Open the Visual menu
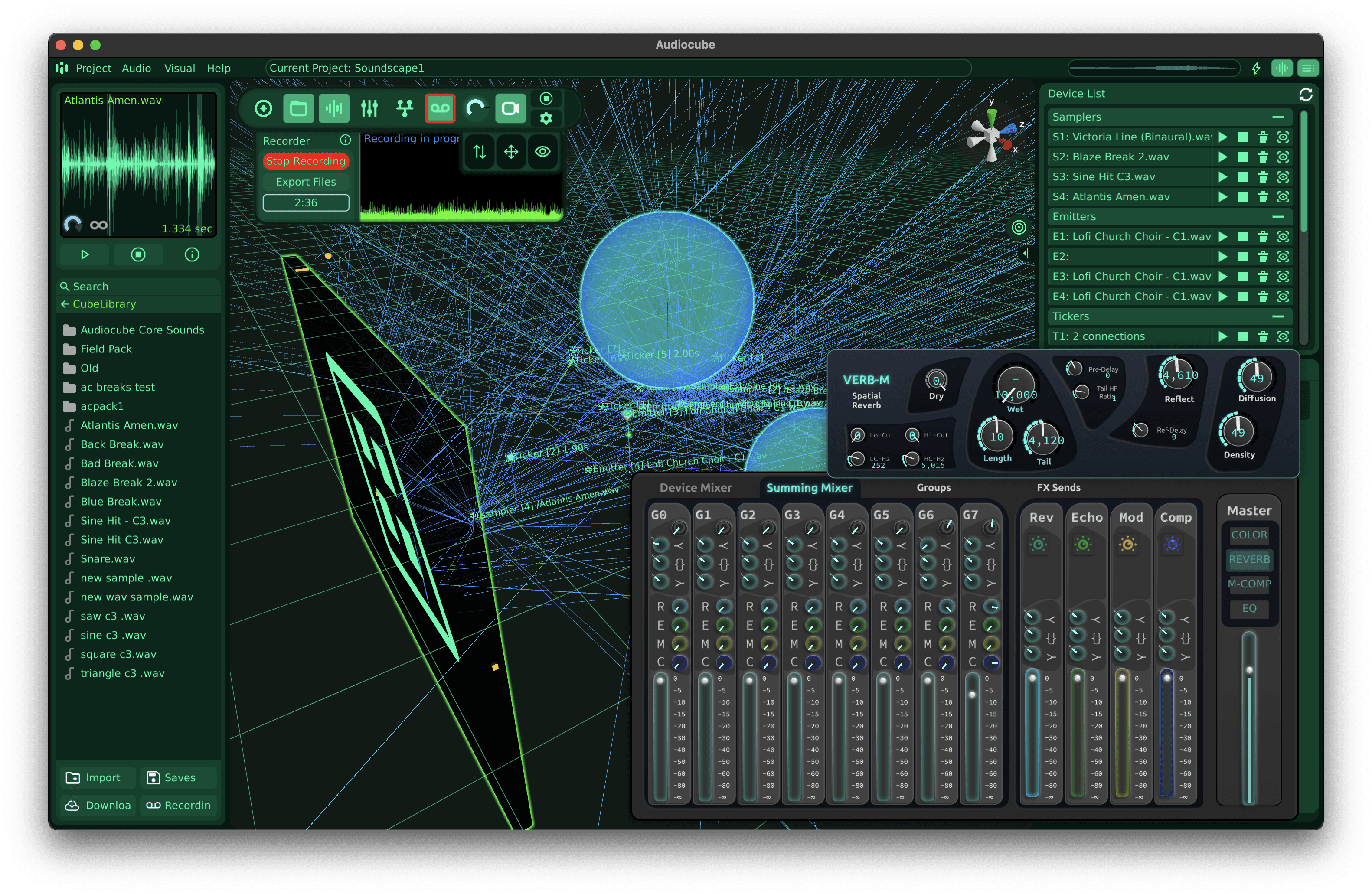 click(x=179, y=68)
